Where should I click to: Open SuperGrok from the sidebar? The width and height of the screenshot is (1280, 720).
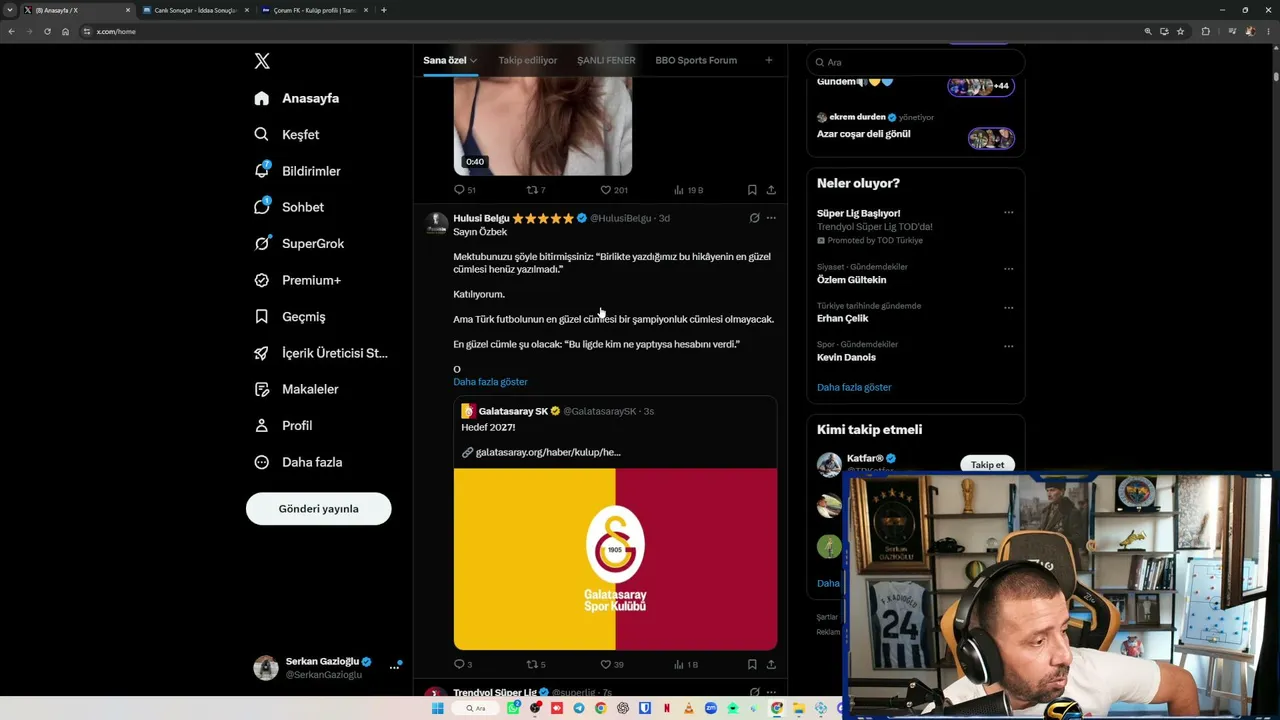coord(299,243)
